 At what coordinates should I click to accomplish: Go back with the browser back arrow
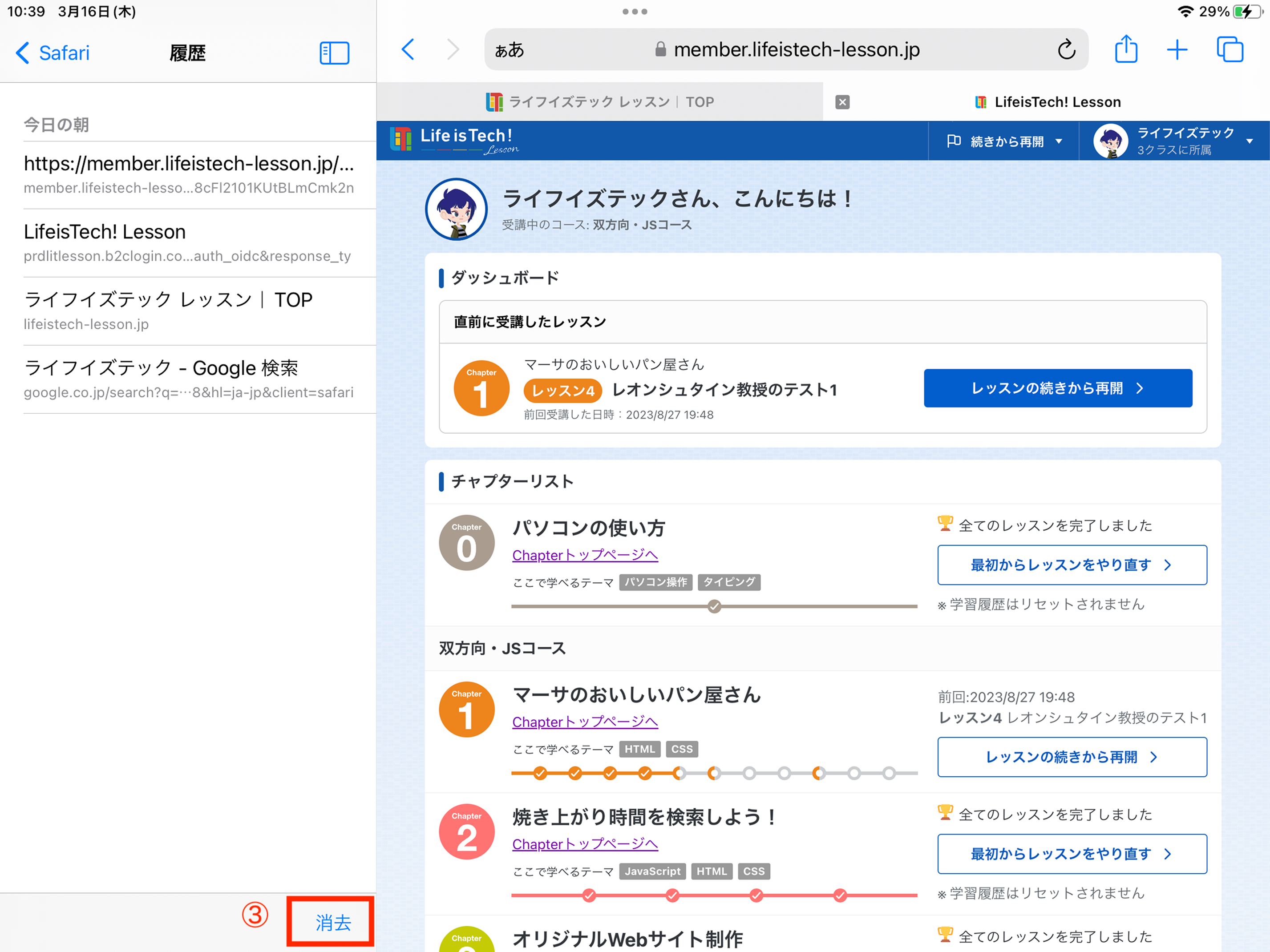[408, 50]
